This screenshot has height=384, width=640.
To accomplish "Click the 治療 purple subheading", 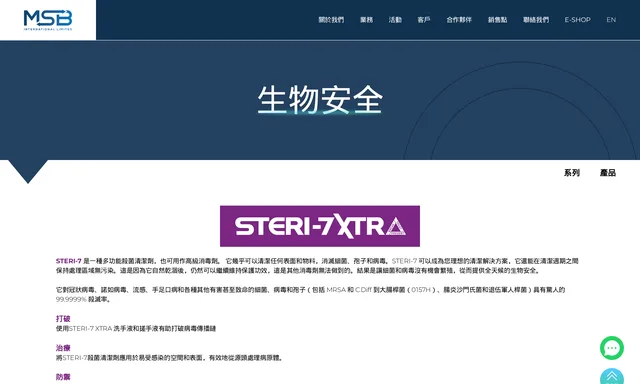I will coord(63,348).
